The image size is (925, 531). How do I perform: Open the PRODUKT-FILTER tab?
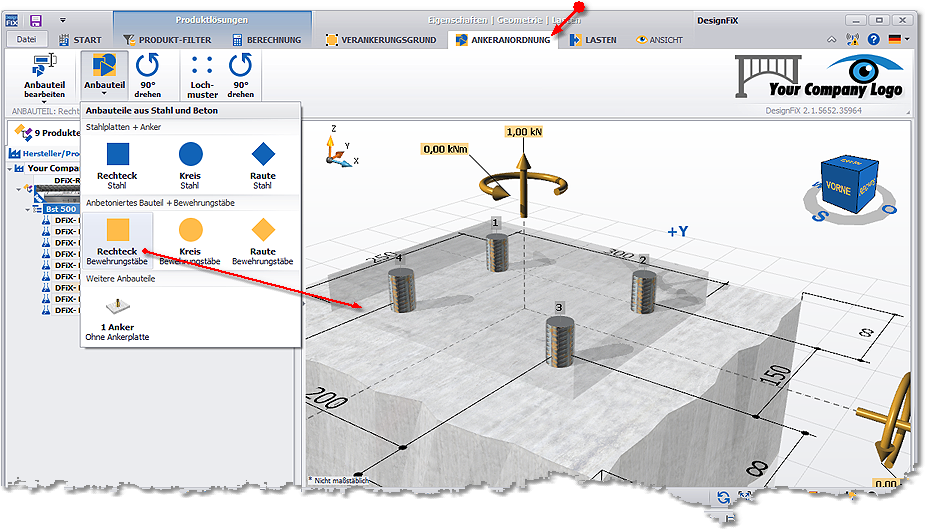(167, 40)
